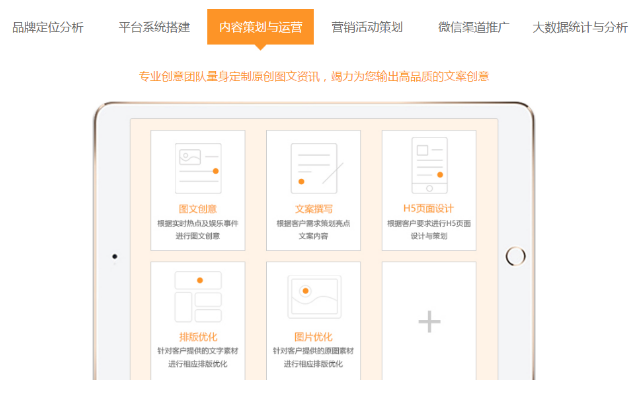Screen dimensions: 640x402
Task: Click text 设计与策划
Action: click(429, 236)
